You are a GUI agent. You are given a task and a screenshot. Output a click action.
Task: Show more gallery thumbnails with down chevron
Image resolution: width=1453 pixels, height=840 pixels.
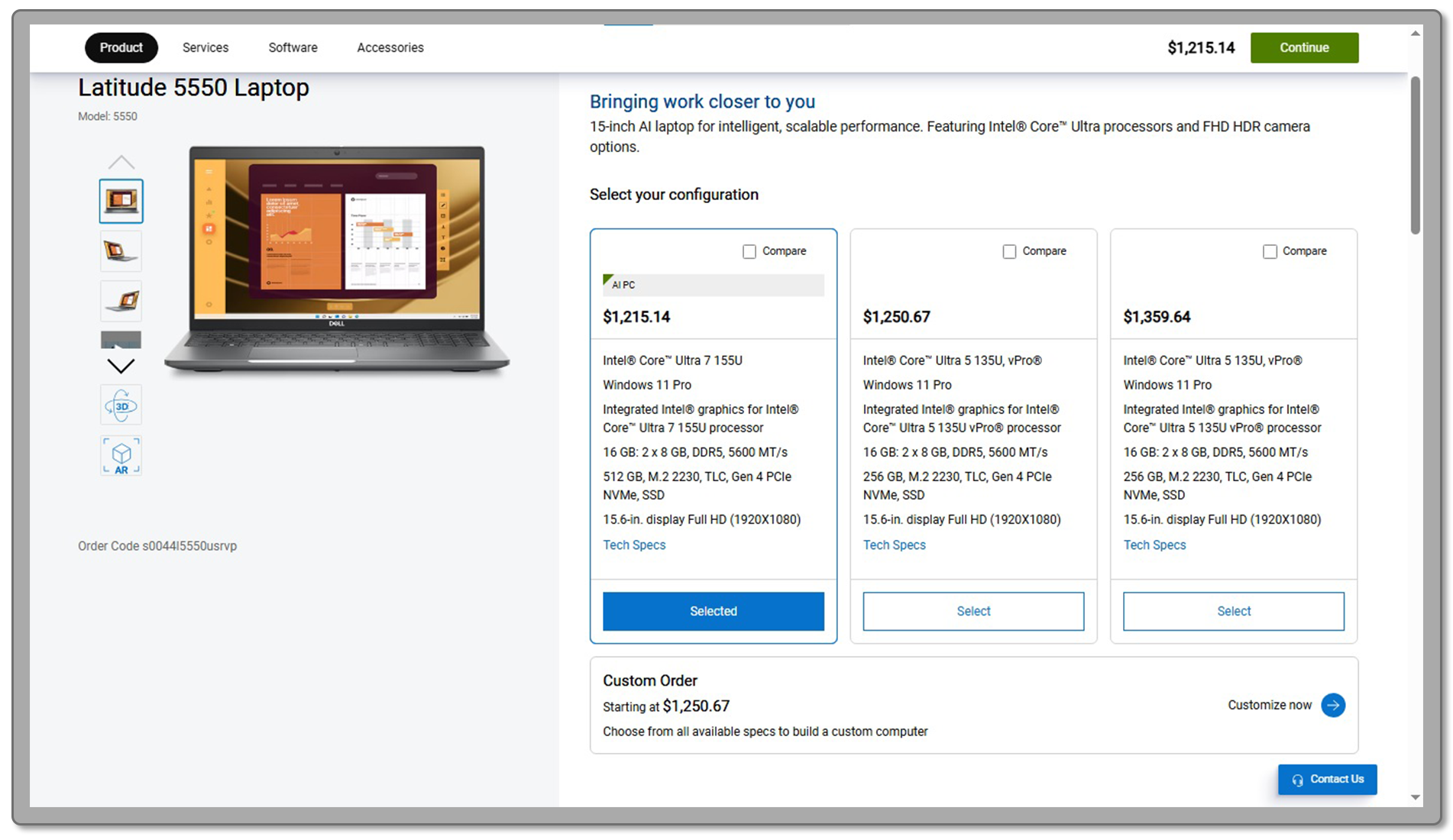point(121,366)
